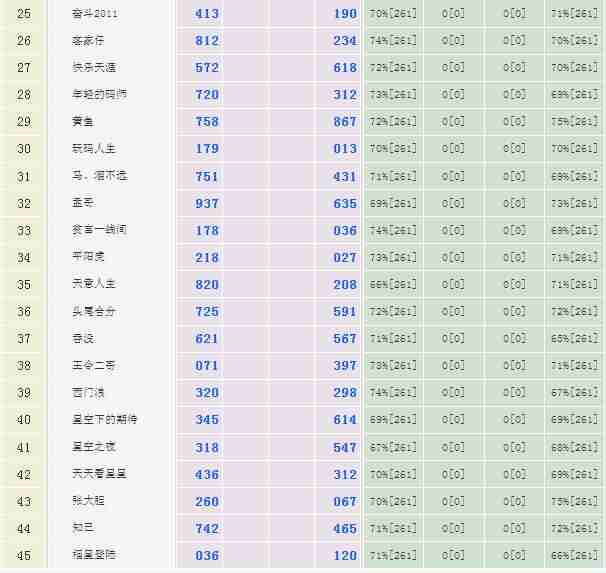Image resolution: width=606 pixels, height=573 pixels.
Task: Click number 071 in row 38
Action: pos(207,366)
